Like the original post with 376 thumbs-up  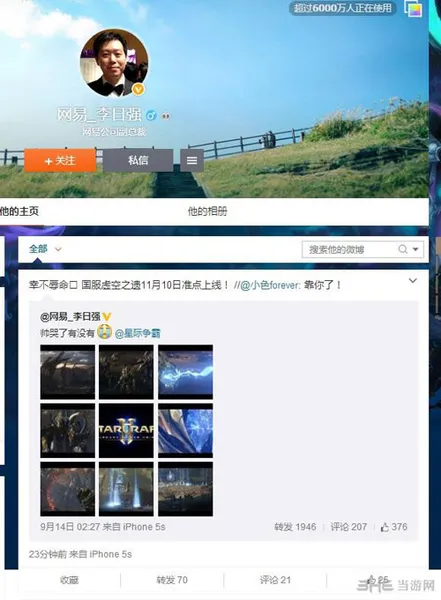[x=394, y=527]
